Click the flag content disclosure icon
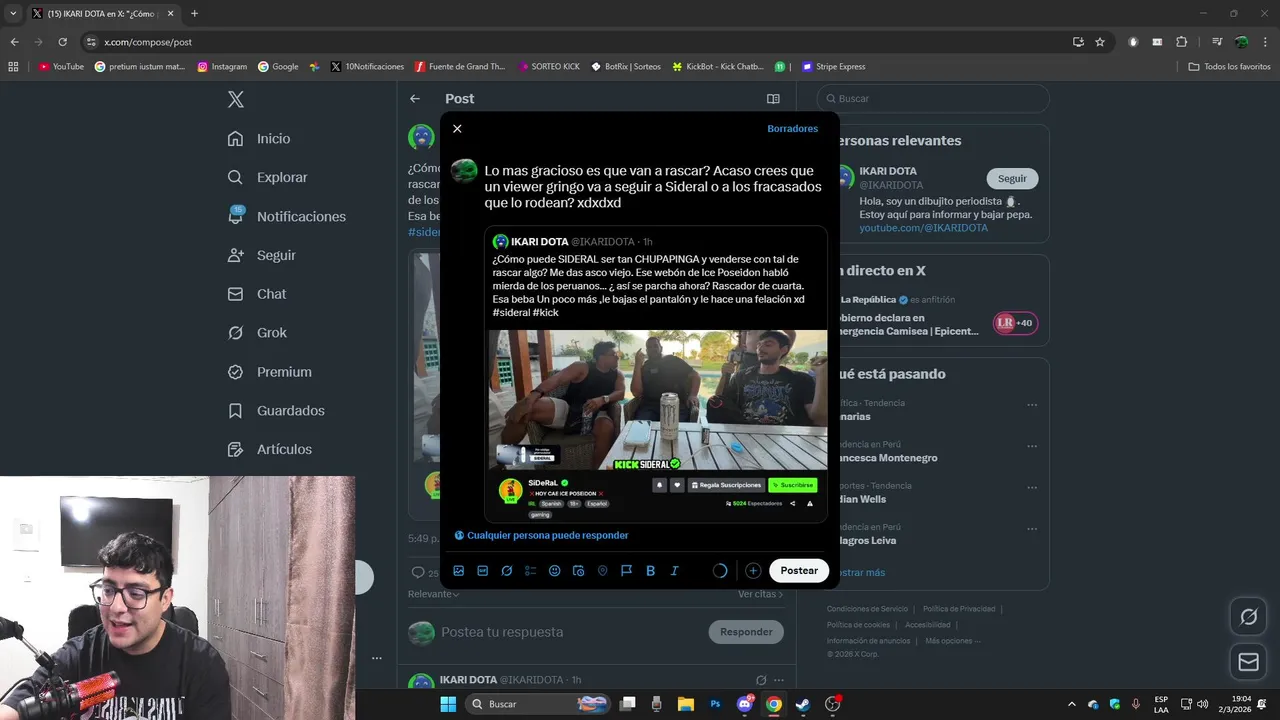Screen dimensions: 1280x720 tap(627, 571)
